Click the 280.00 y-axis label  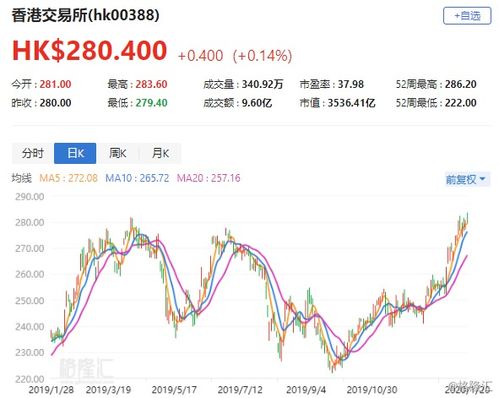[x=29, y=222]
